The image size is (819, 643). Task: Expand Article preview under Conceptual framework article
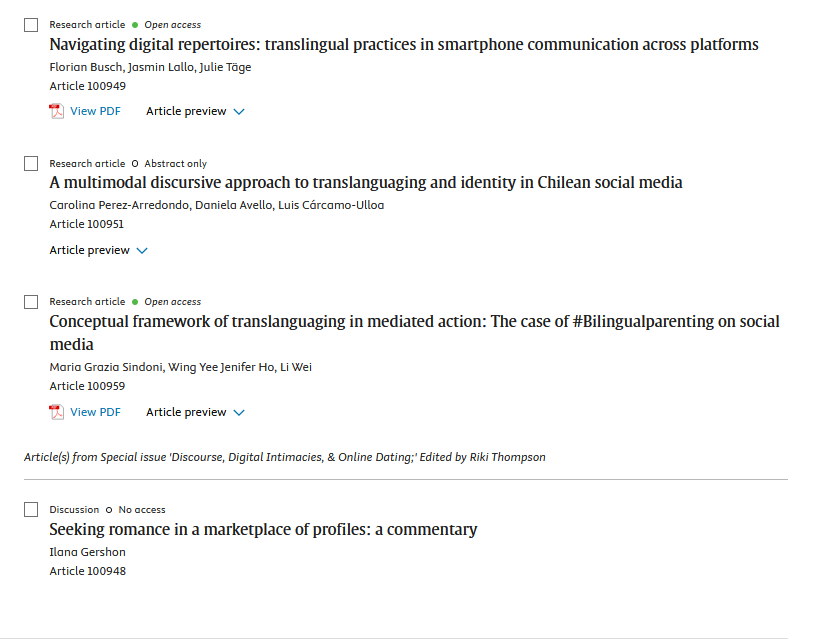(195, 412)
